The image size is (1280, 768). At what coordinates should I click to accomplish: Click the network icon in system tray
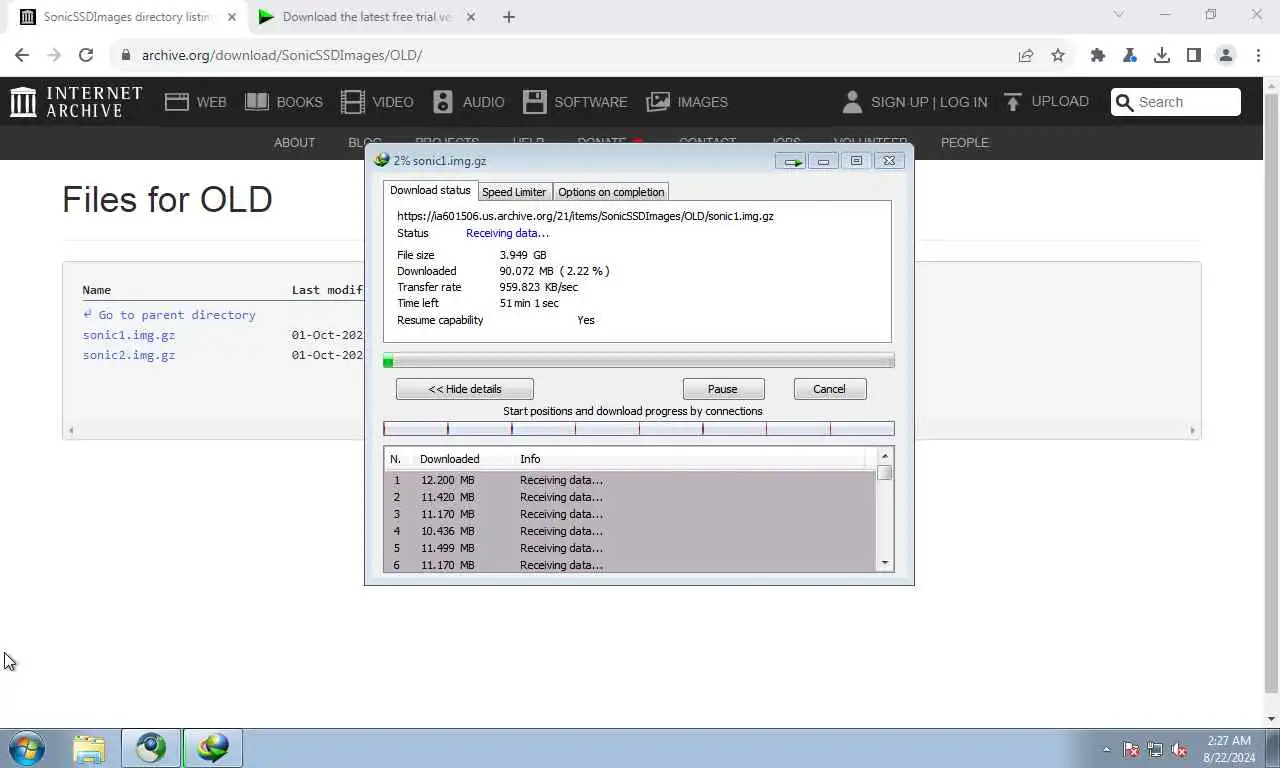point(1155,749)
